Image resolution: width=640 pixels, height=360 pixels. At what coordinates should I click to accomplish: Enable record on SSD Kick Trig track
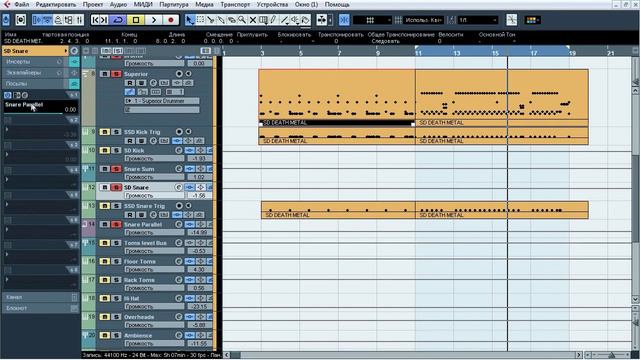[x=179, y=132]
